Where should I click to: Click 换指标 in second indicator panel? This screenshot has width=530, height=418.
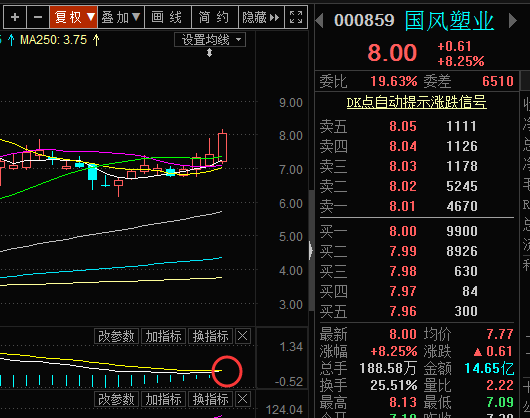[x=210, y=399]
